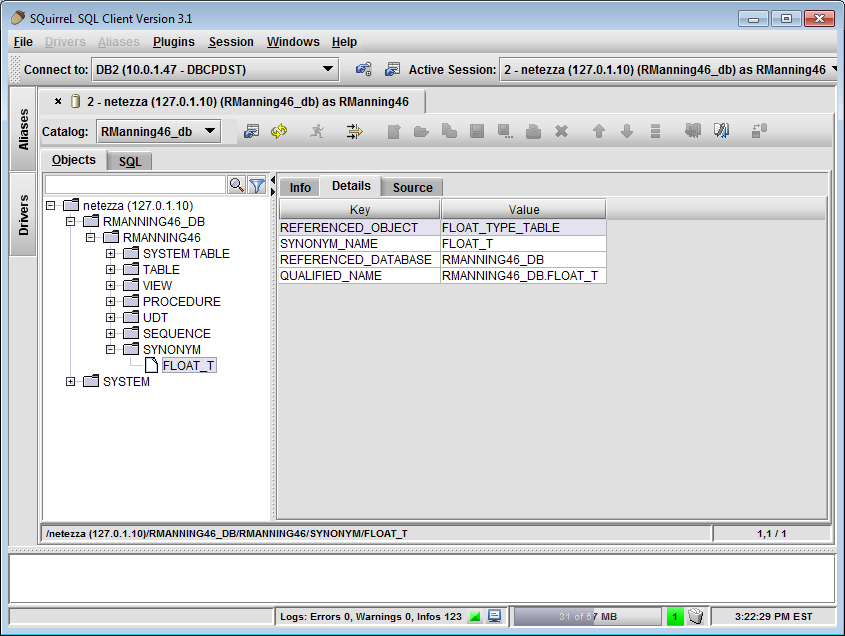Collapse the SYNONYM tree node
This screenshot has width=845, height=636.
pyautogui.click(x=111, y=350)
